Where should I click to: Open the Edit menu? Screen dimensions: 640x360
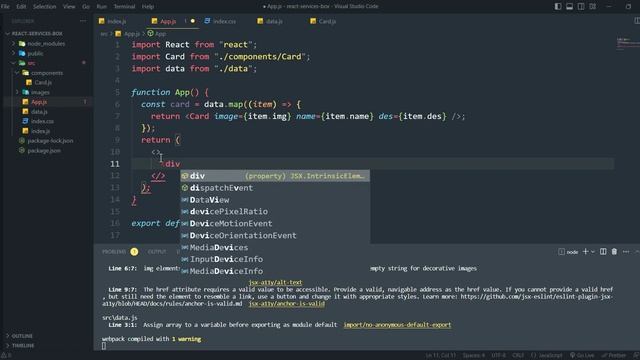pyautogui.click(x=21, y=7)
